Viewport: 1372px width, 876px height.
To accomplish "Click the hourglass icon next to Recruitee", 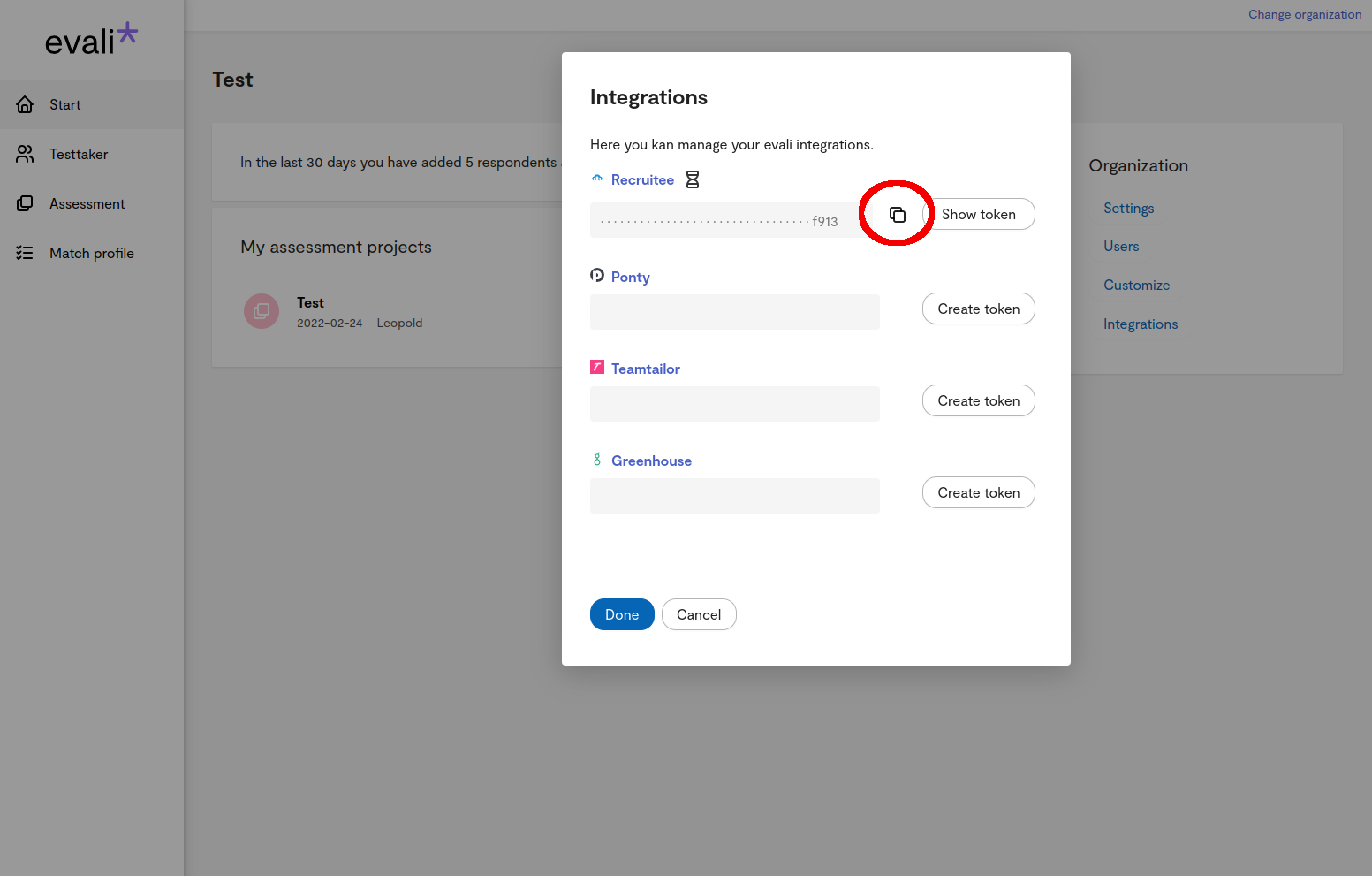I will (693, 179).
